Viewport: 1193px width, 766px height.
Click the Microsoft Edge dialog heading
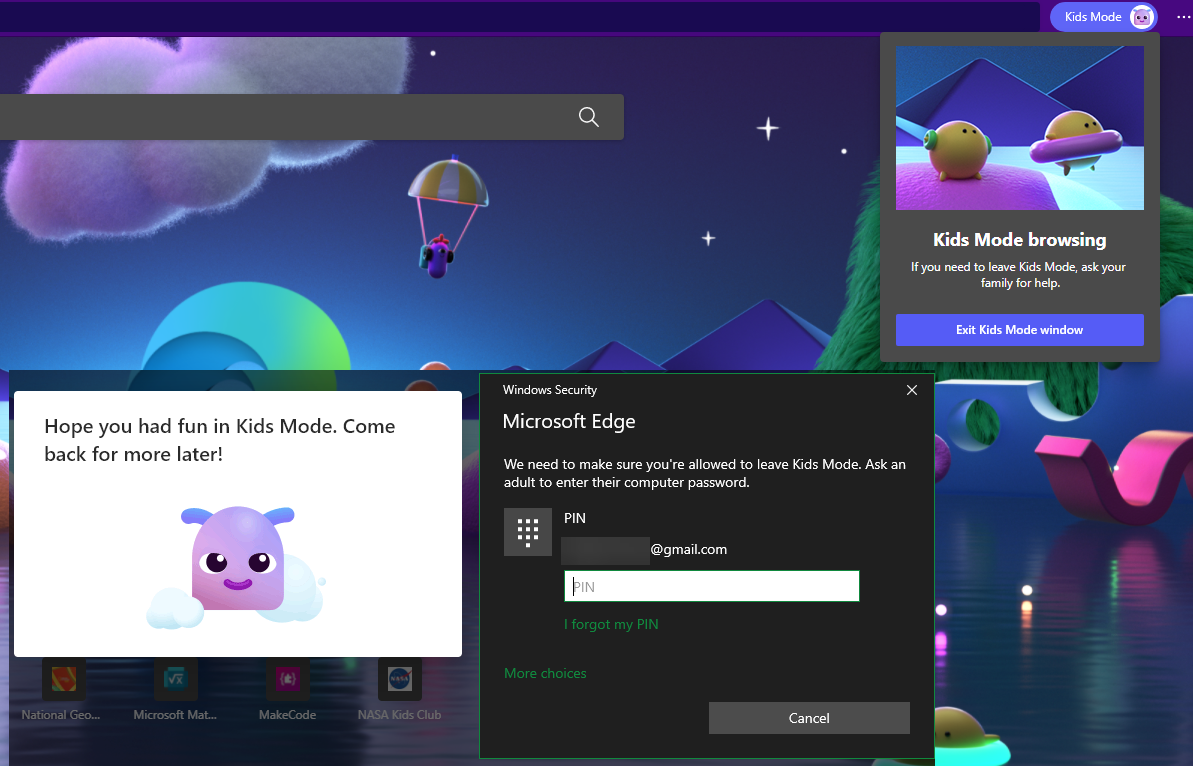coord(568,421)
